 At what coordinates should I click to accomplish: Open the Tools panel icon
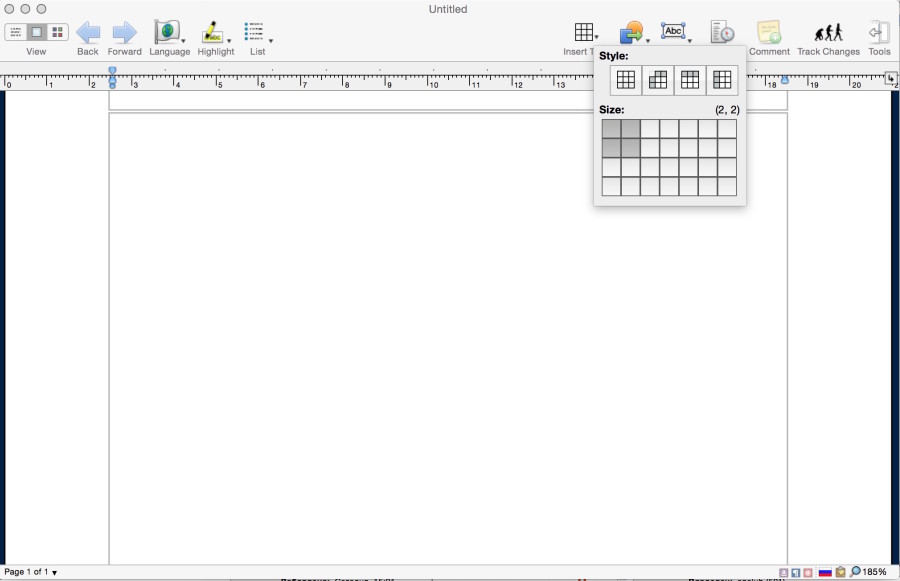coord(879,33)
